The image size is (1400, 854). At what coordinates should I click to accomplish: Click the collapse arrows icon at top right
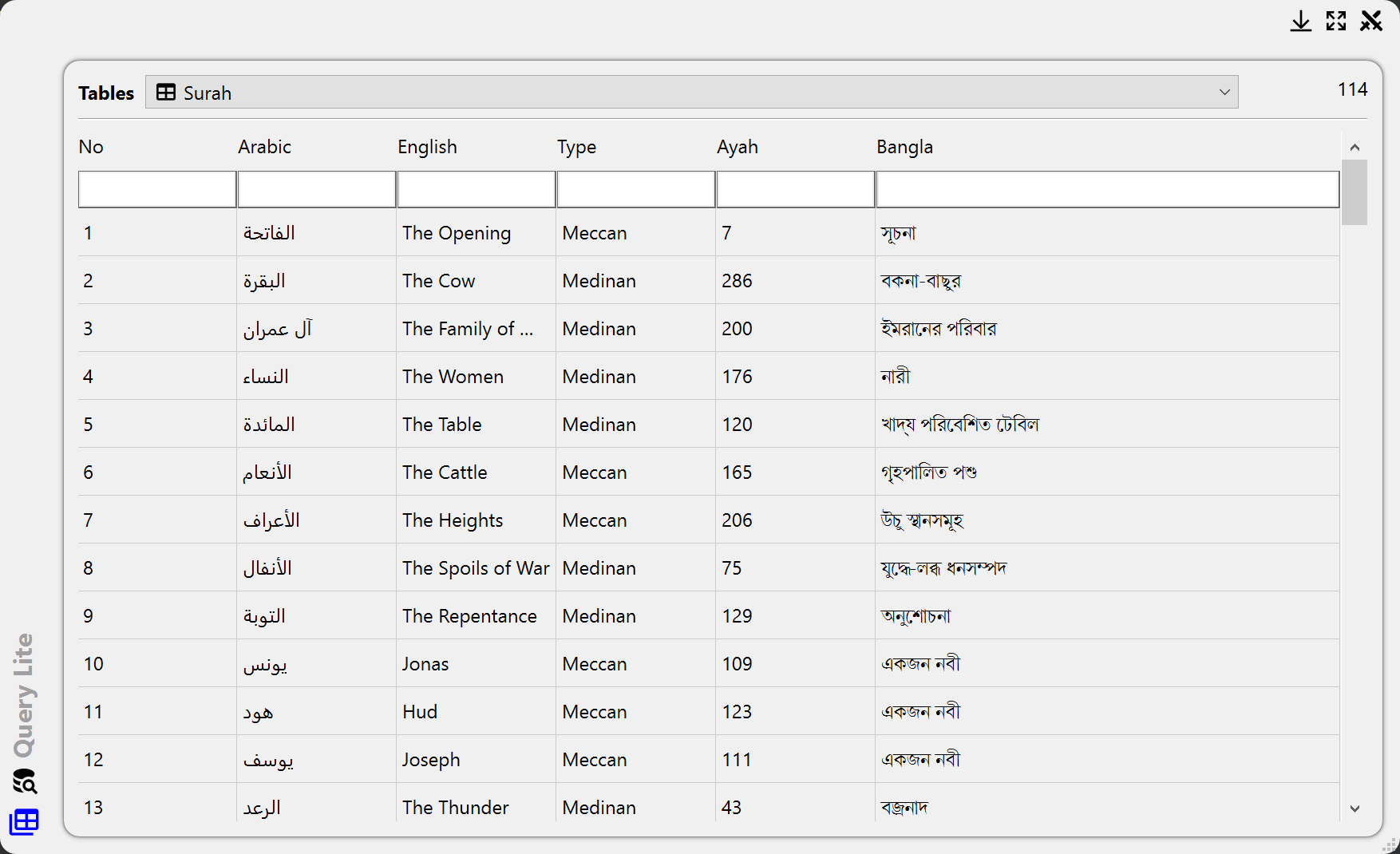(1371, 22)
